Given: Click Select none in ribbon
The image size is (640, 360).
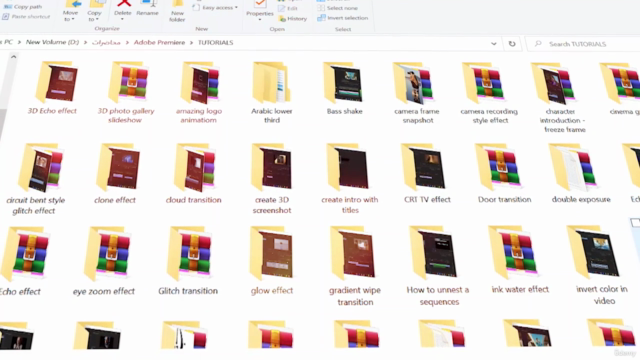Looking at the screenshot, I should click(338, 8).
